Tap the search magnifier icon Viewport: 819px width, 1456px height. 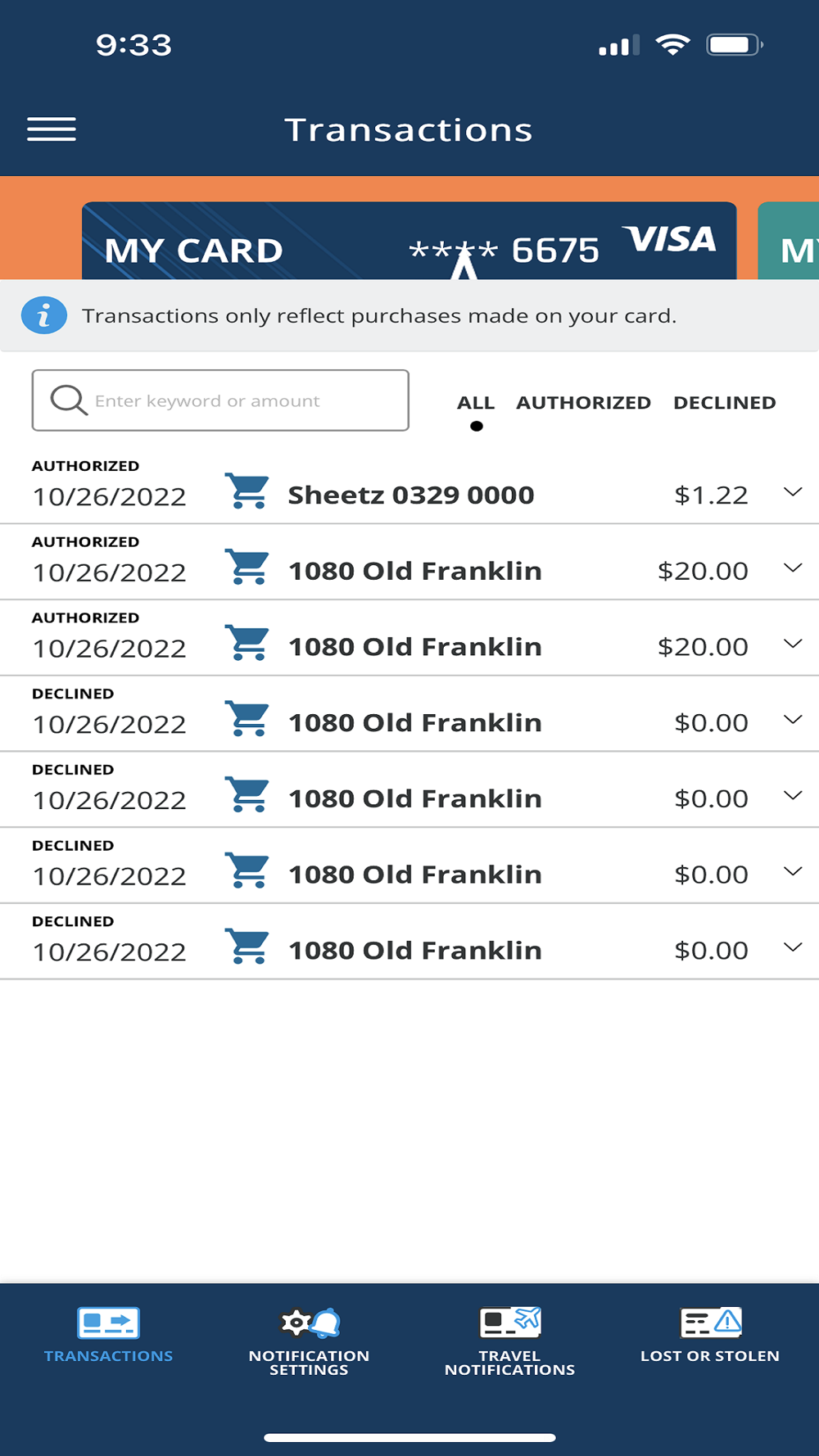[x=68, y=400]
